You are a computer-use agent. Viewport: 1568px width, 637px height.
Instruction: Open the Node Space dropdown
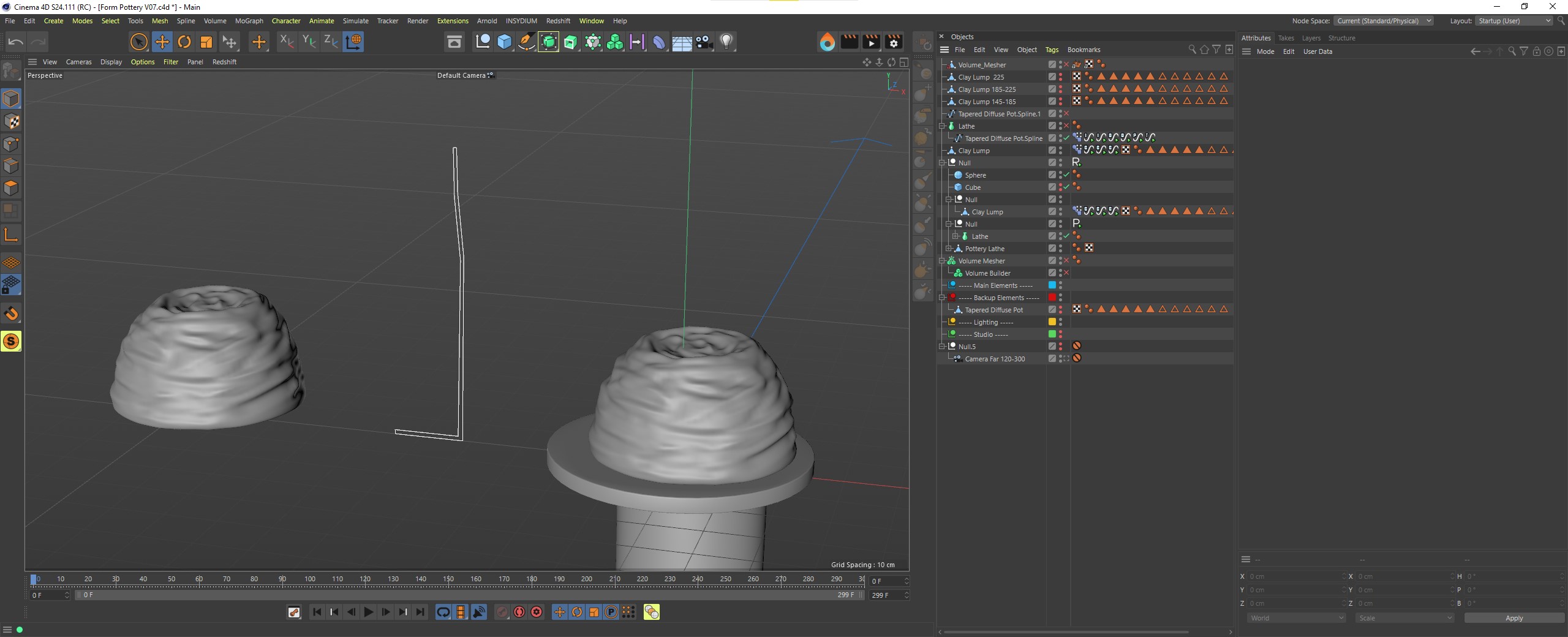1383,21
